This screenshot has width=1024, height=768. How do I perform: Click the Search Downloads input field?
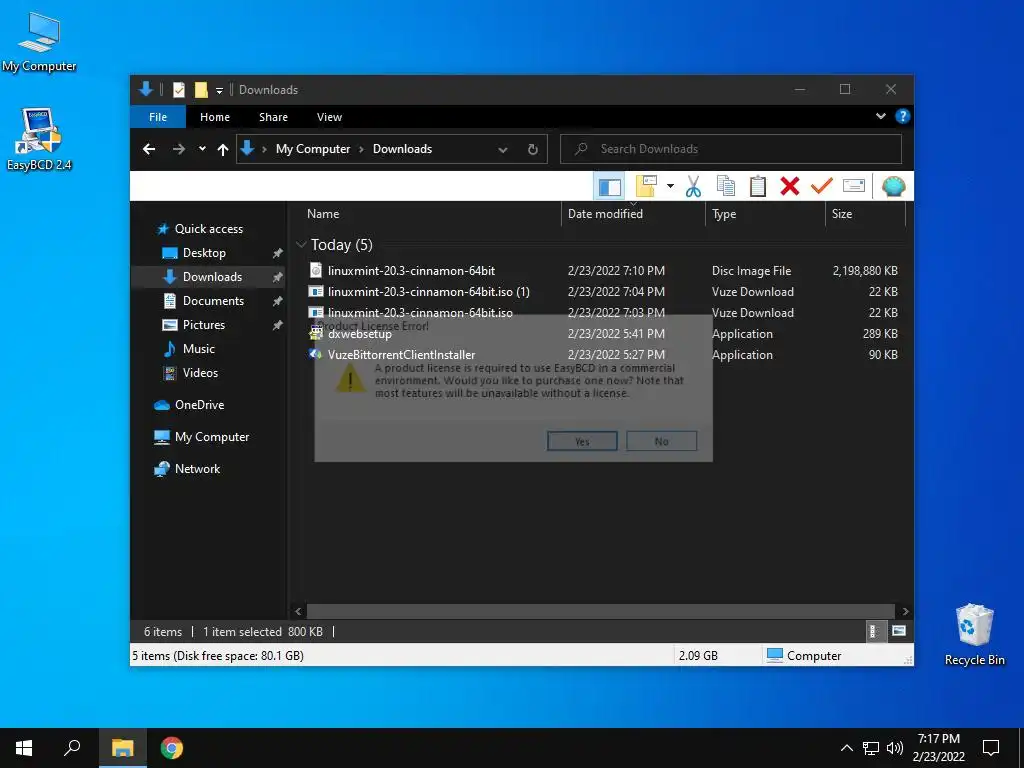[731, 149]
